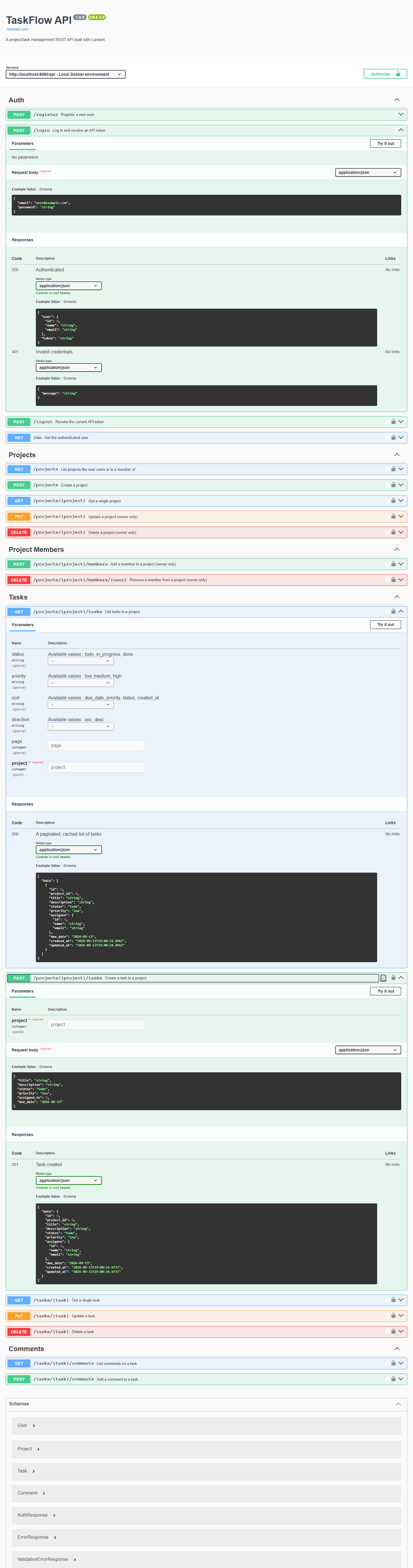Click the lock icon on PUT /tasks/{task}
The height and width of the screenshot is (1568, 413).
393,1315
